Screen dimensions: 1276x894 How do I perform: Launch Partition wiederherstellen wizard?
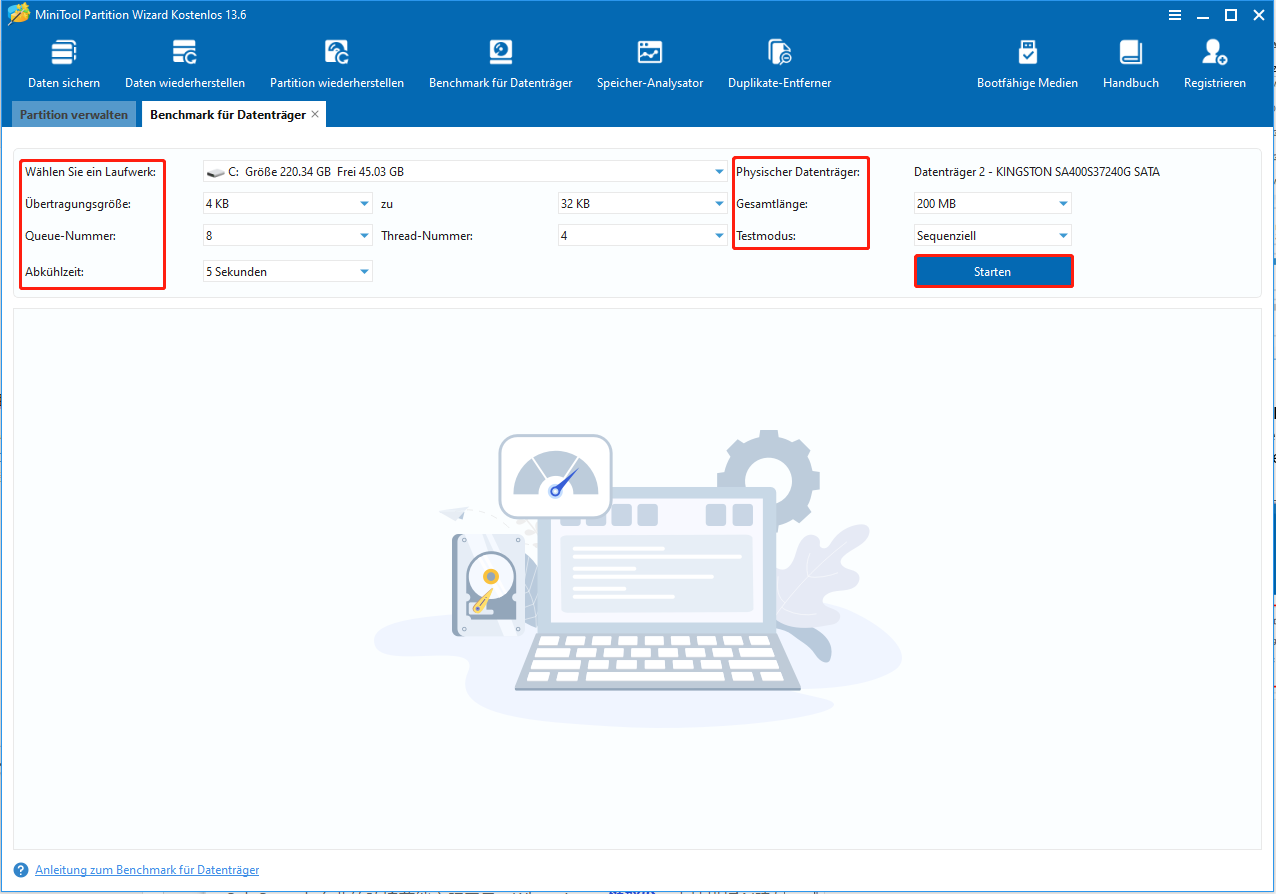[337, 64]
